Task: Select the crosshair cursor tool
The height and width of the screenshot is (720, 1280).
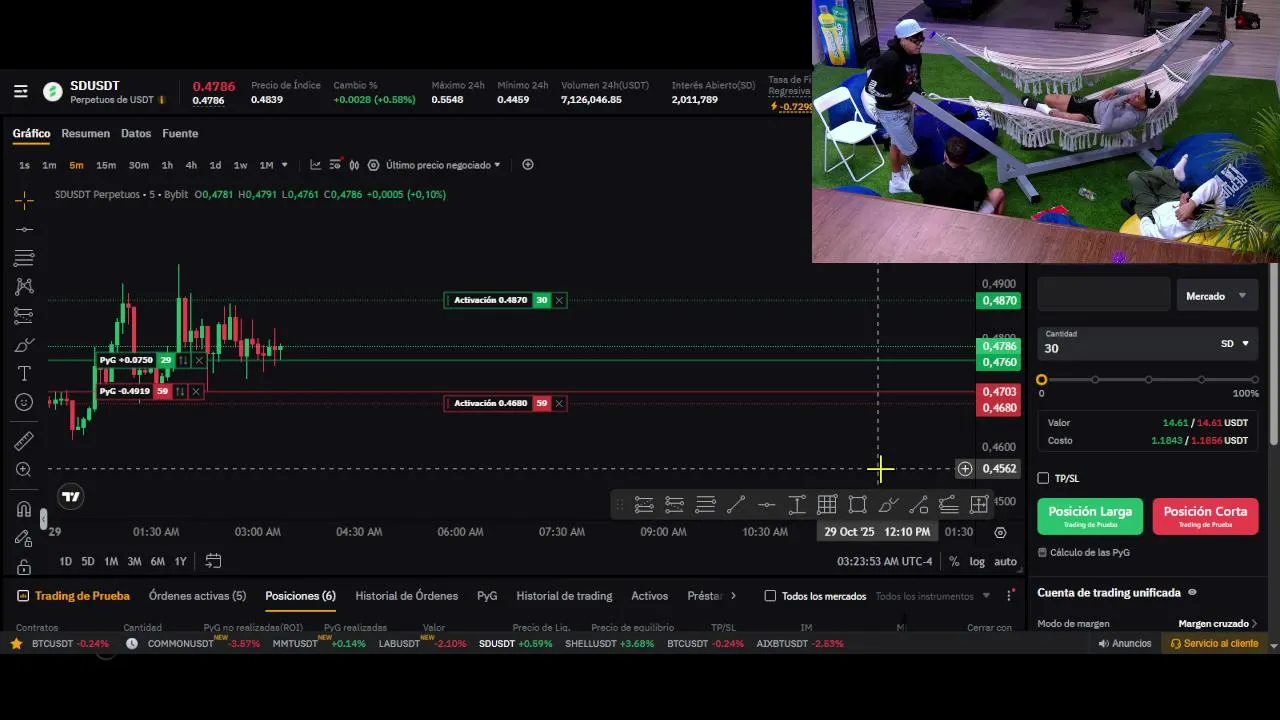Action: pyautogui.click(x=24, y=201)
